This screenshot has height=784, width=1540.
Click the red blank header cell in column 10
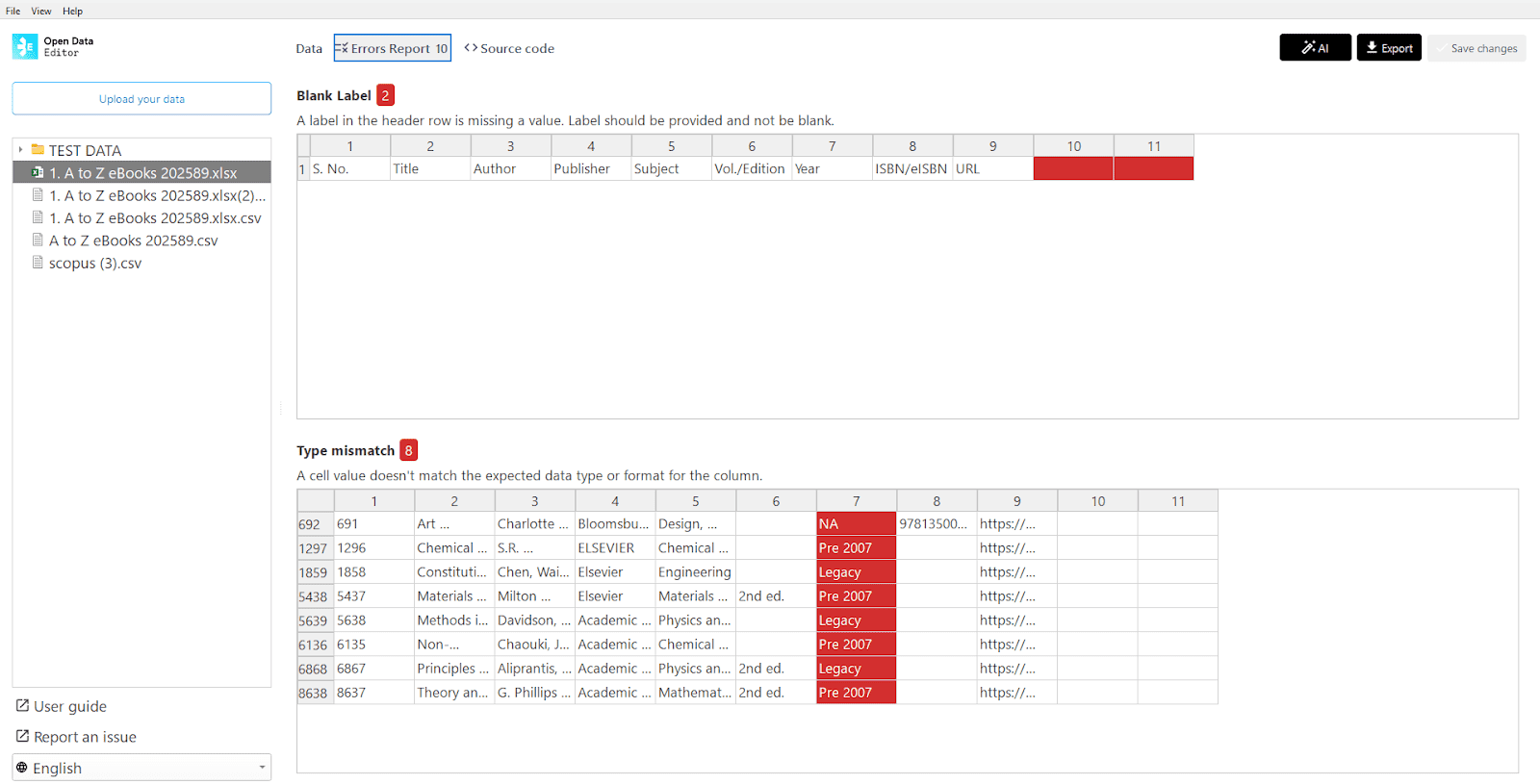(1073, 169)
